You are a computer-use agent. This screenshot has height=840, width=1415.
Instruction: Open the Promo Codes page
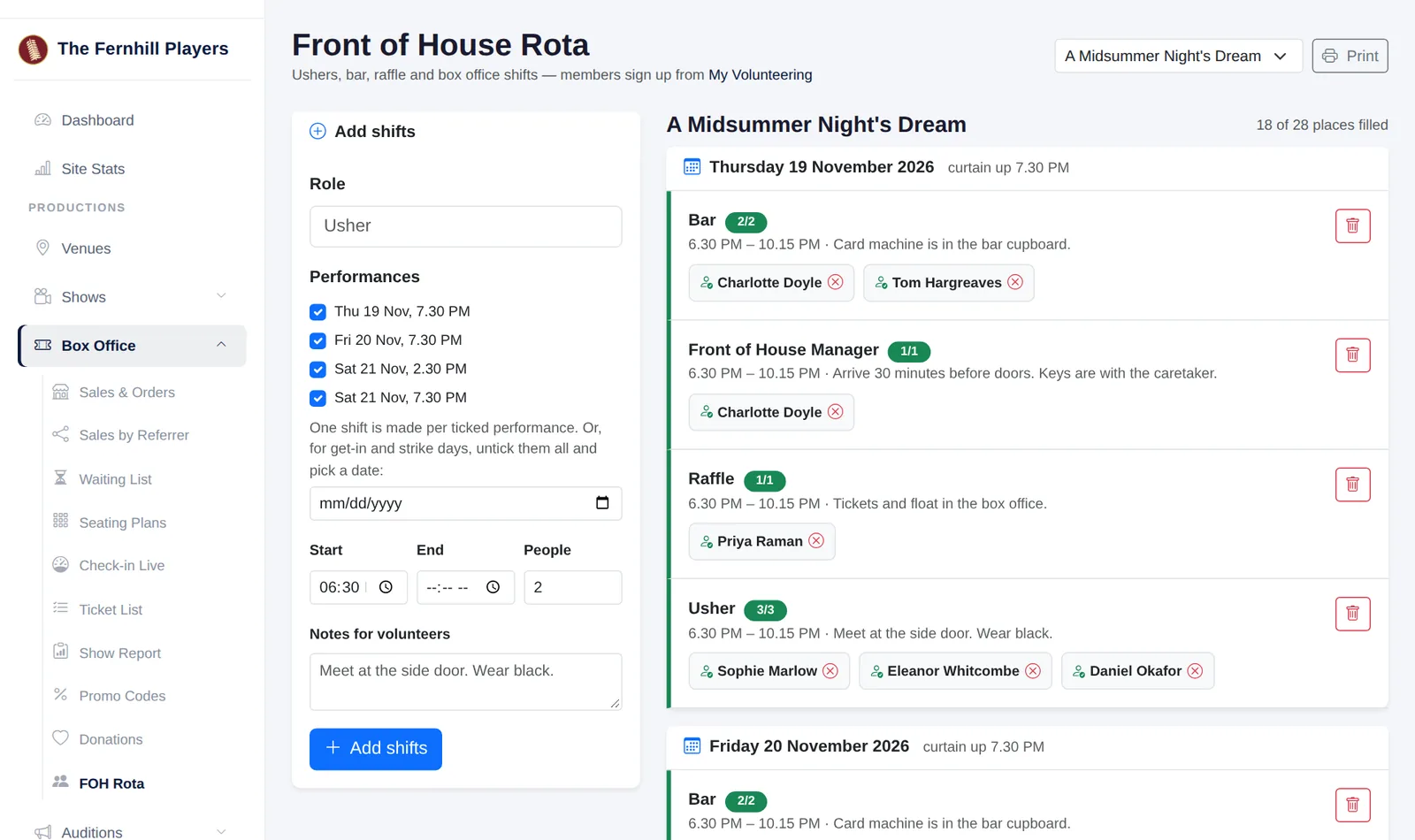[x=122, y=696]
